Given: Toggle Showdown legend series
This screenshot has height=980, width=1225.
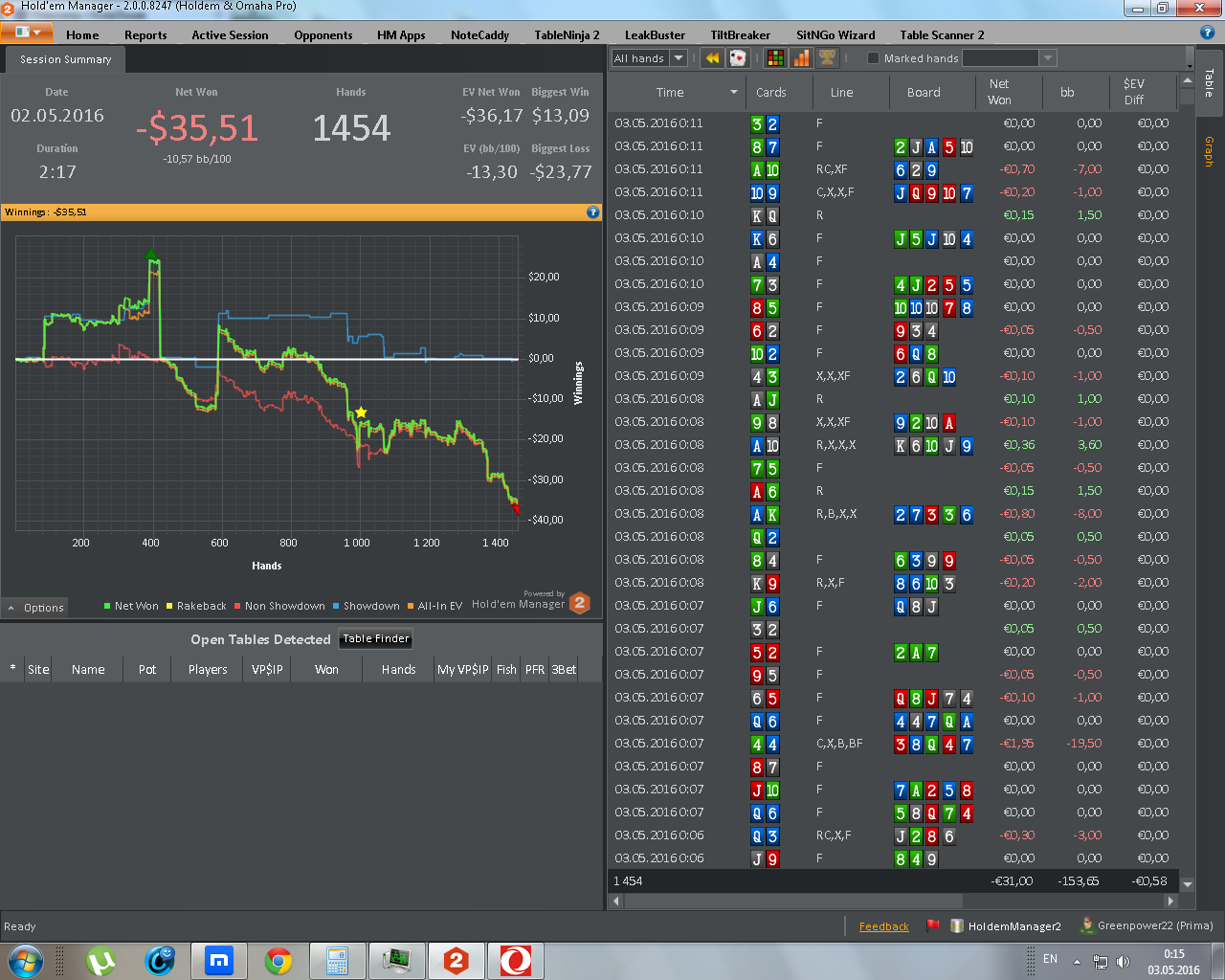Looking at the screenshot, I should (367, 606).
